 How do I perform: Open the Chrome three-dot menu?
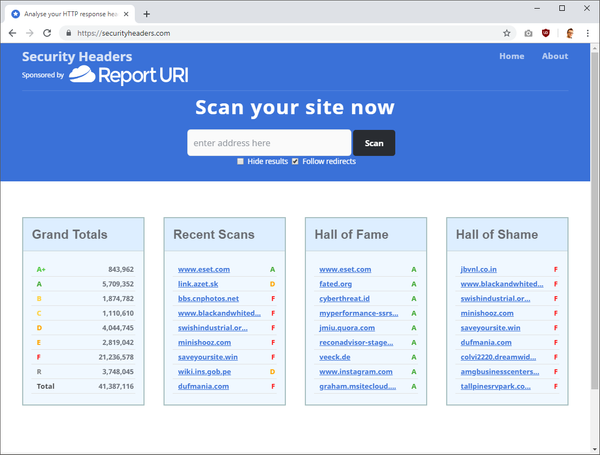(587, 33)
